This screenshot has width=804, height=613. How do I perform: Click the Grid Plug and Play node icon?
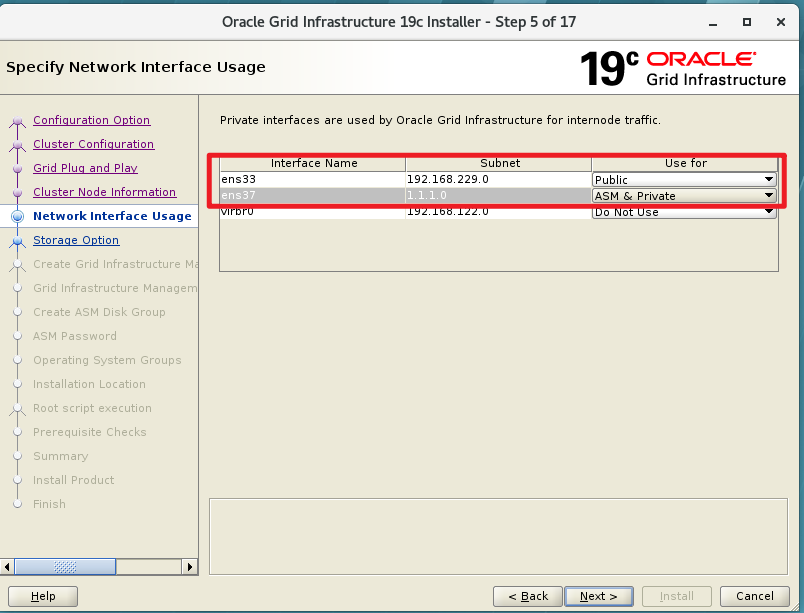coord(17,169)
